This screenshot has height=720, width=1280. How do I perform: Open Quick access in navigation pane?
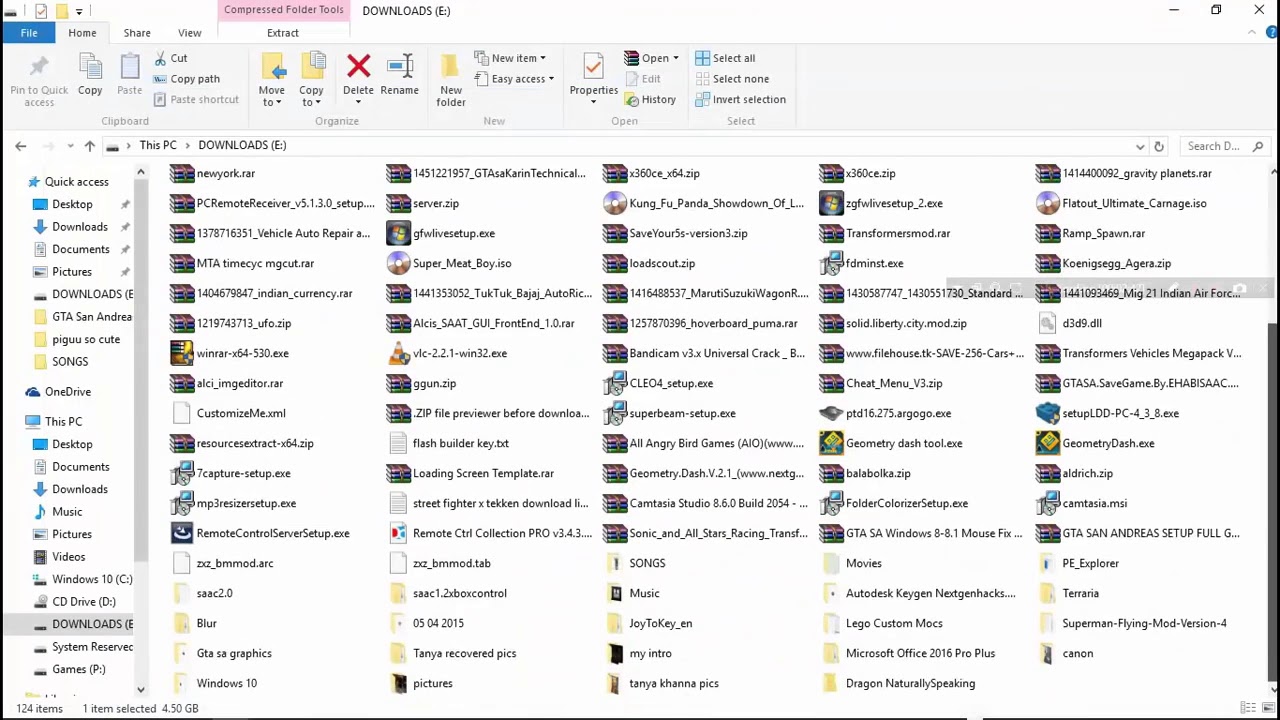[76, 182]
